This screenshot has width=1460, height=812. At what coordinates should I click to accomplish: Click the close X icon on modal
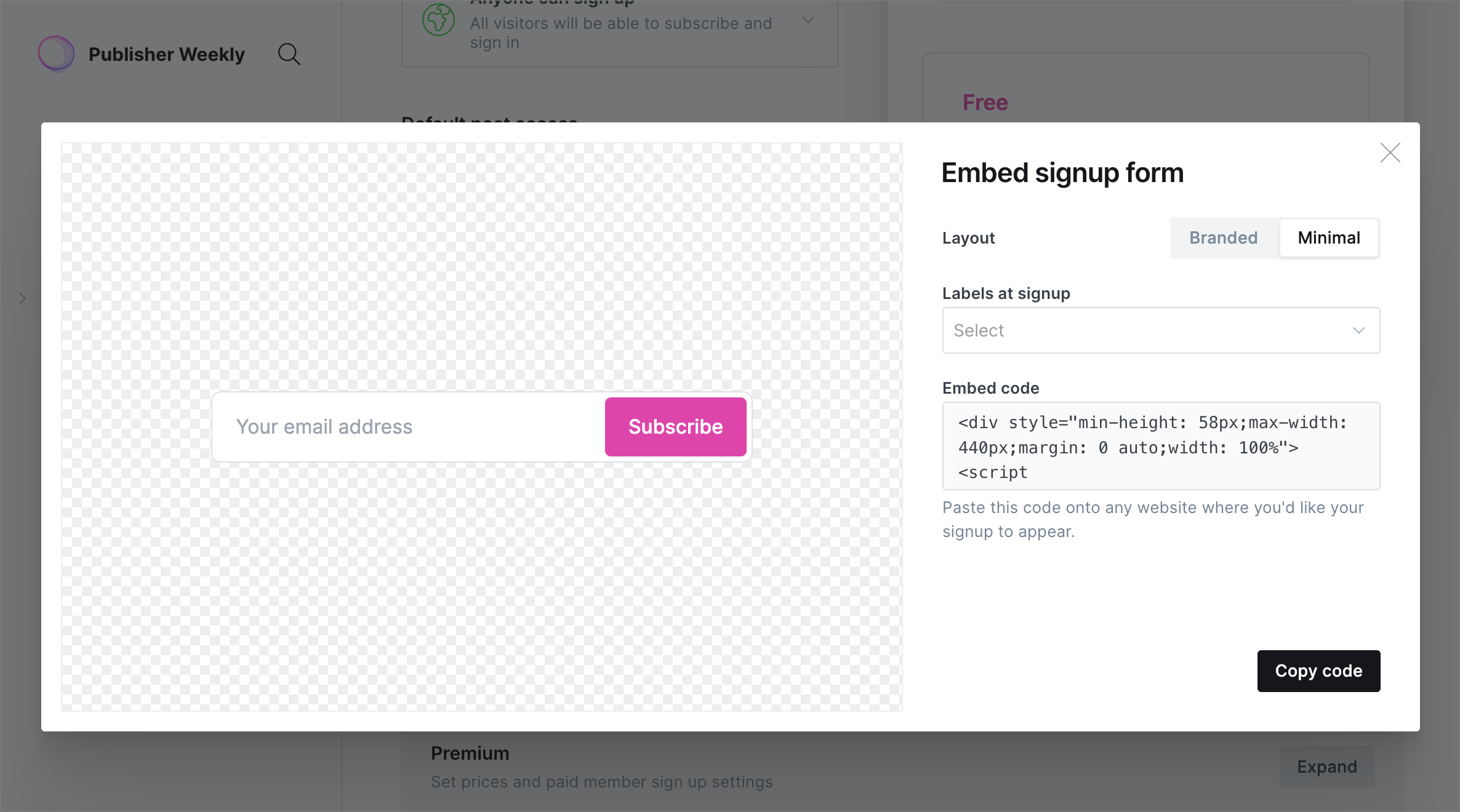[1390, 153]
